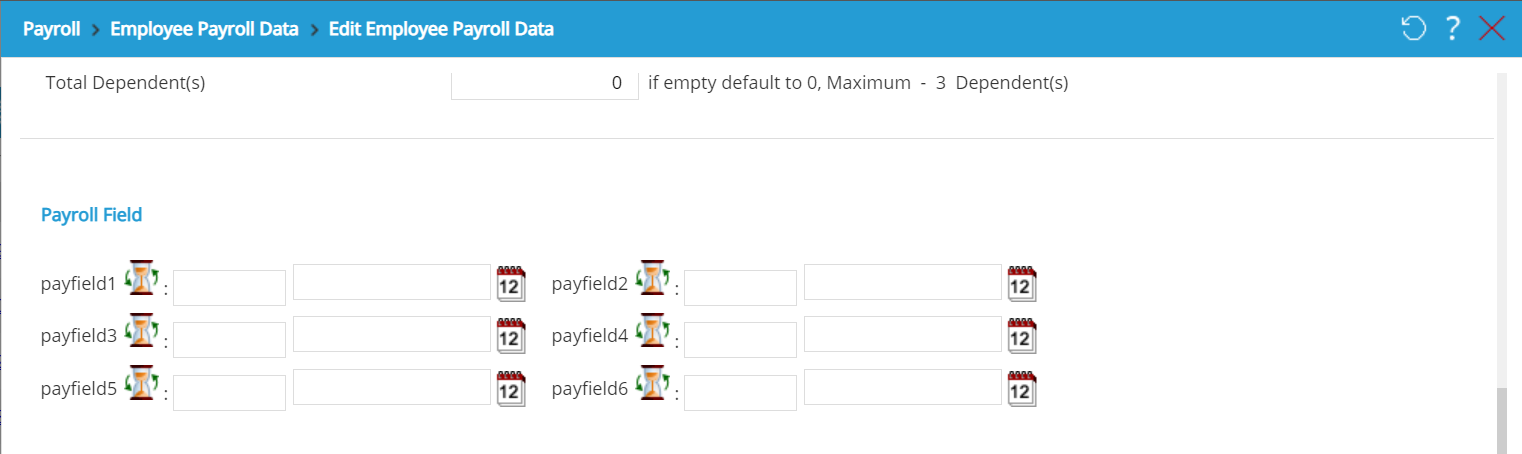1522x454 pixels.
Task: Click the refresh icon in header
Action: pyautogui.click(x=1413, y=29)
